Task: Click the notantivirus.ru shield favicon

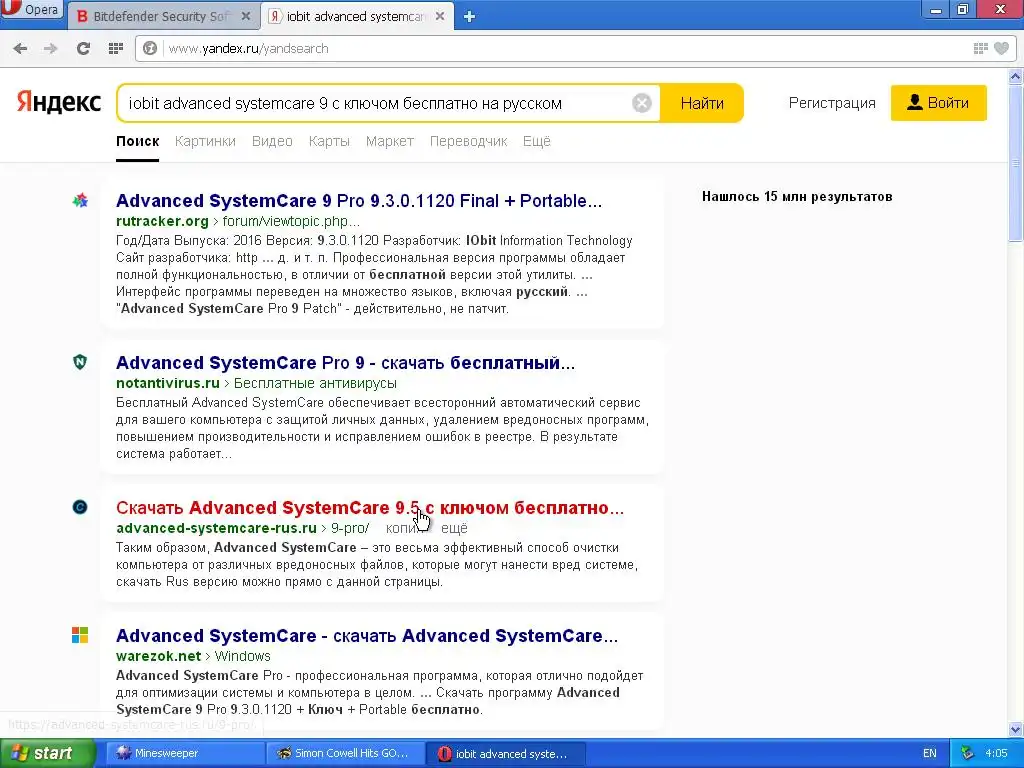Action: tap(80, 362)
